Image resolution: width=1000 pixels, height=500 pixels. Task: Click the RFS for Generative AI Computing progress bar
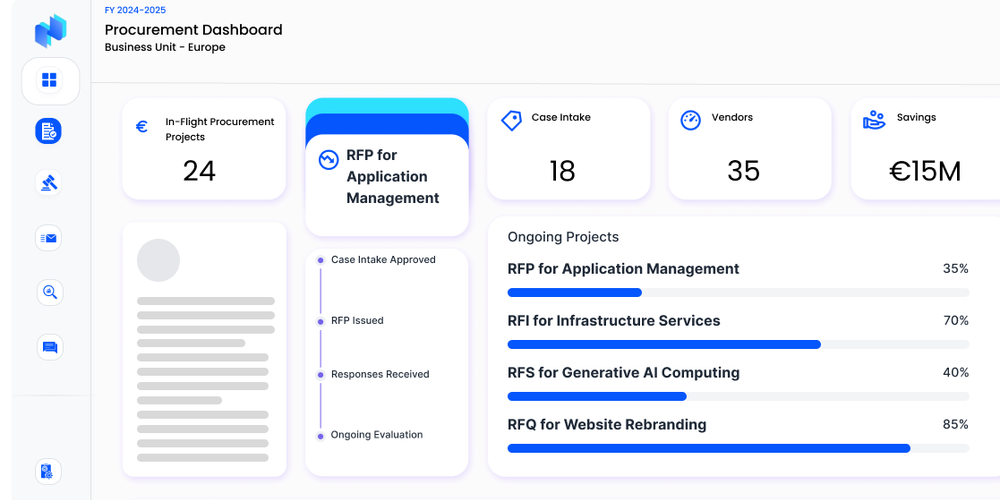(738, 396)
